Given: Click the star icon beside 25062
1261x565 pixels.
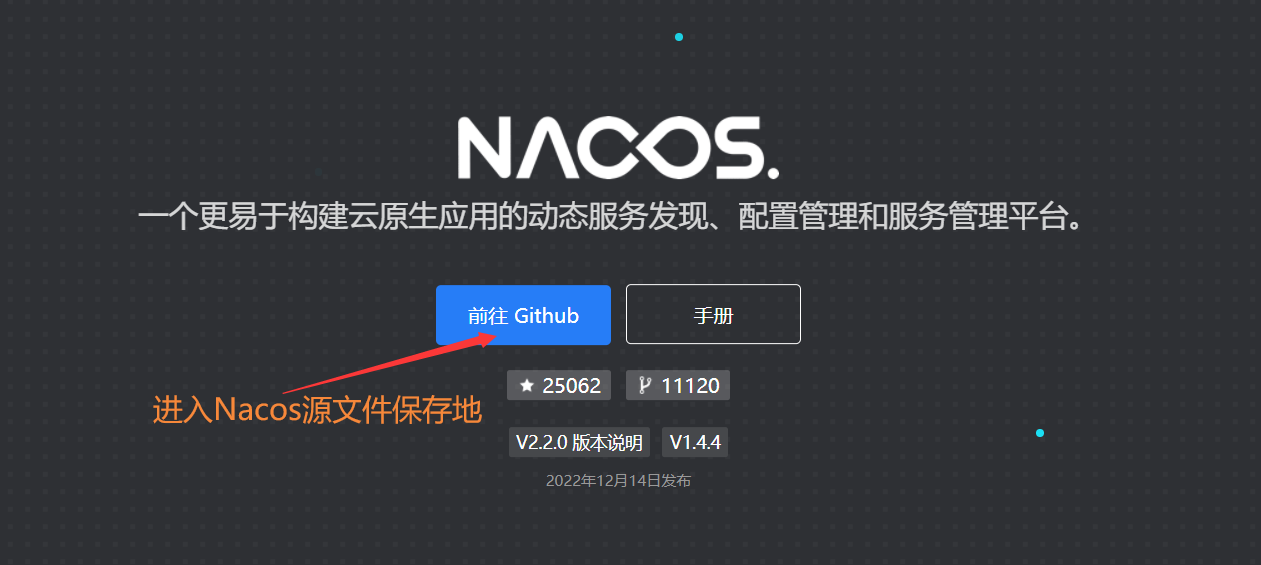Looking at the screenshot, I should [527, 386].
